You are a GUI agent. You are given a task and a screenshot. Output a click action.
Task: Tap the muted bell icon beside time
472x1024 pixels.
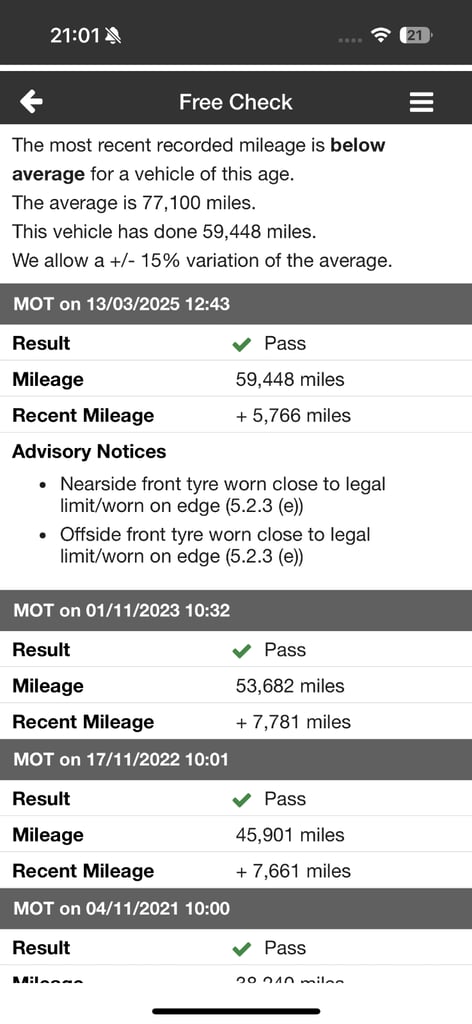(x=113, y=35)
